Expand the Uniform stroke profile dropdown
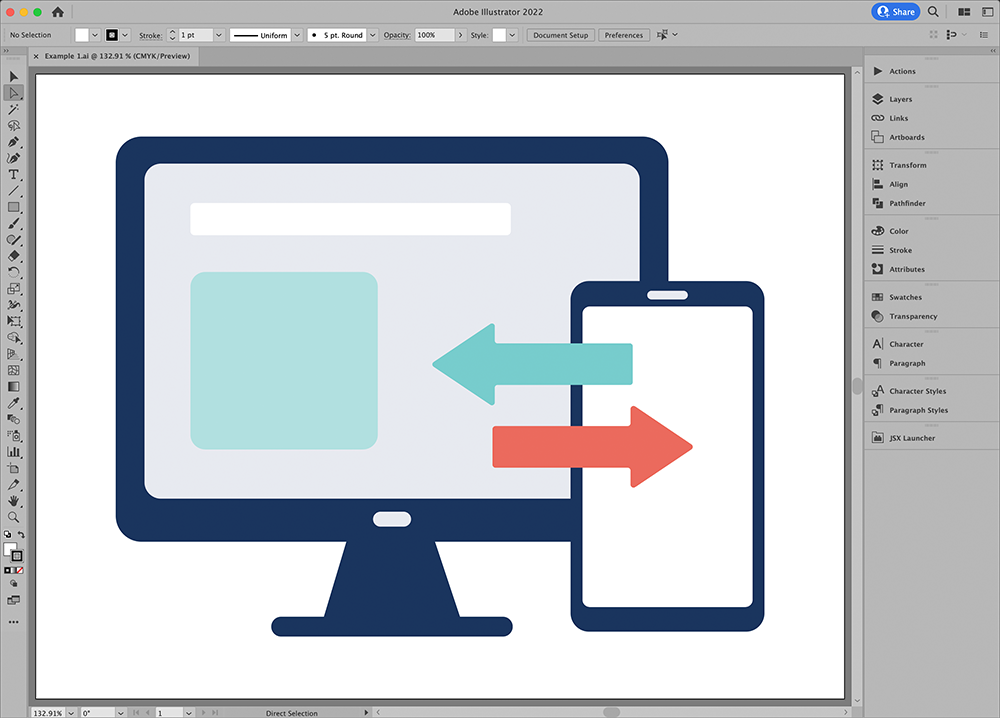The width and height of the screenshot is (1000, 718). pos(297,35)
